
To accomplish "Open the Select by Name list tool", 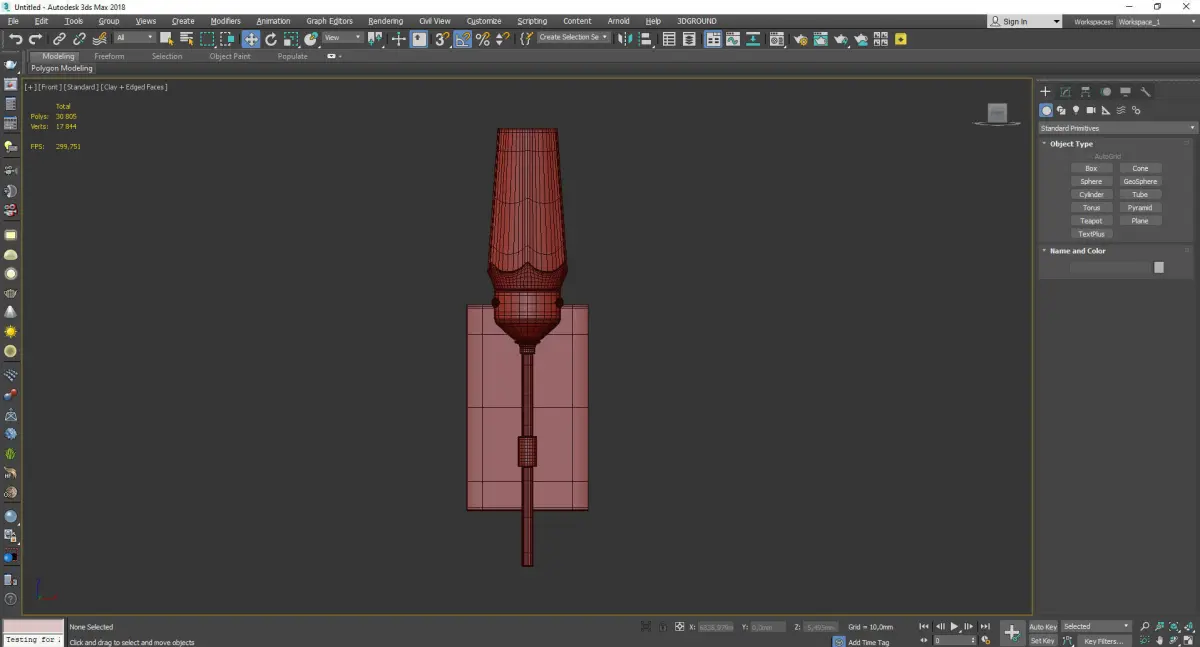I will (187, 39).
